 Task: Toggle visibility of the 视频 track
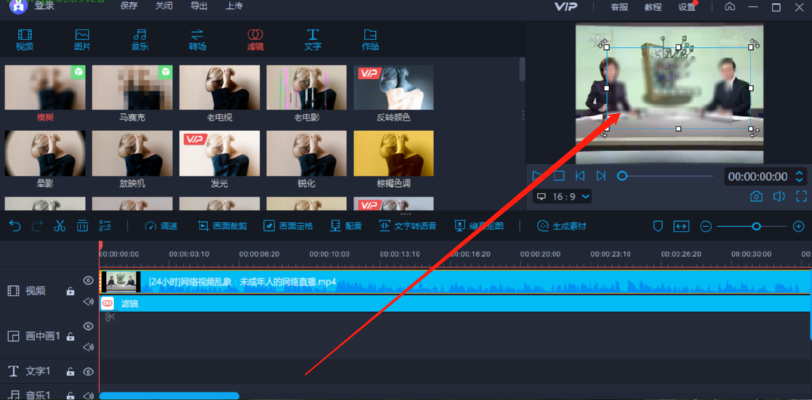point(88,281)
